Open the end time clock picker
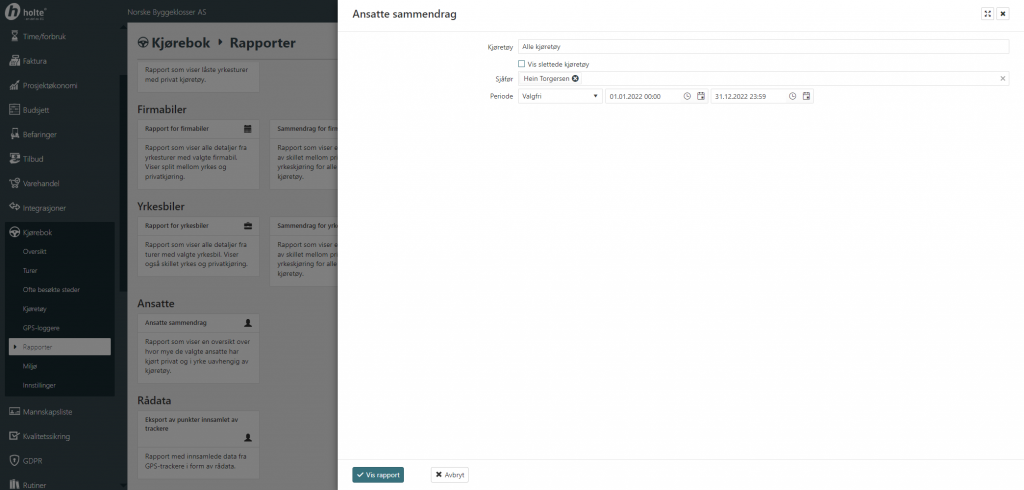The width and height of the screenshot is (1024, 490). click(x=792, y=96)
